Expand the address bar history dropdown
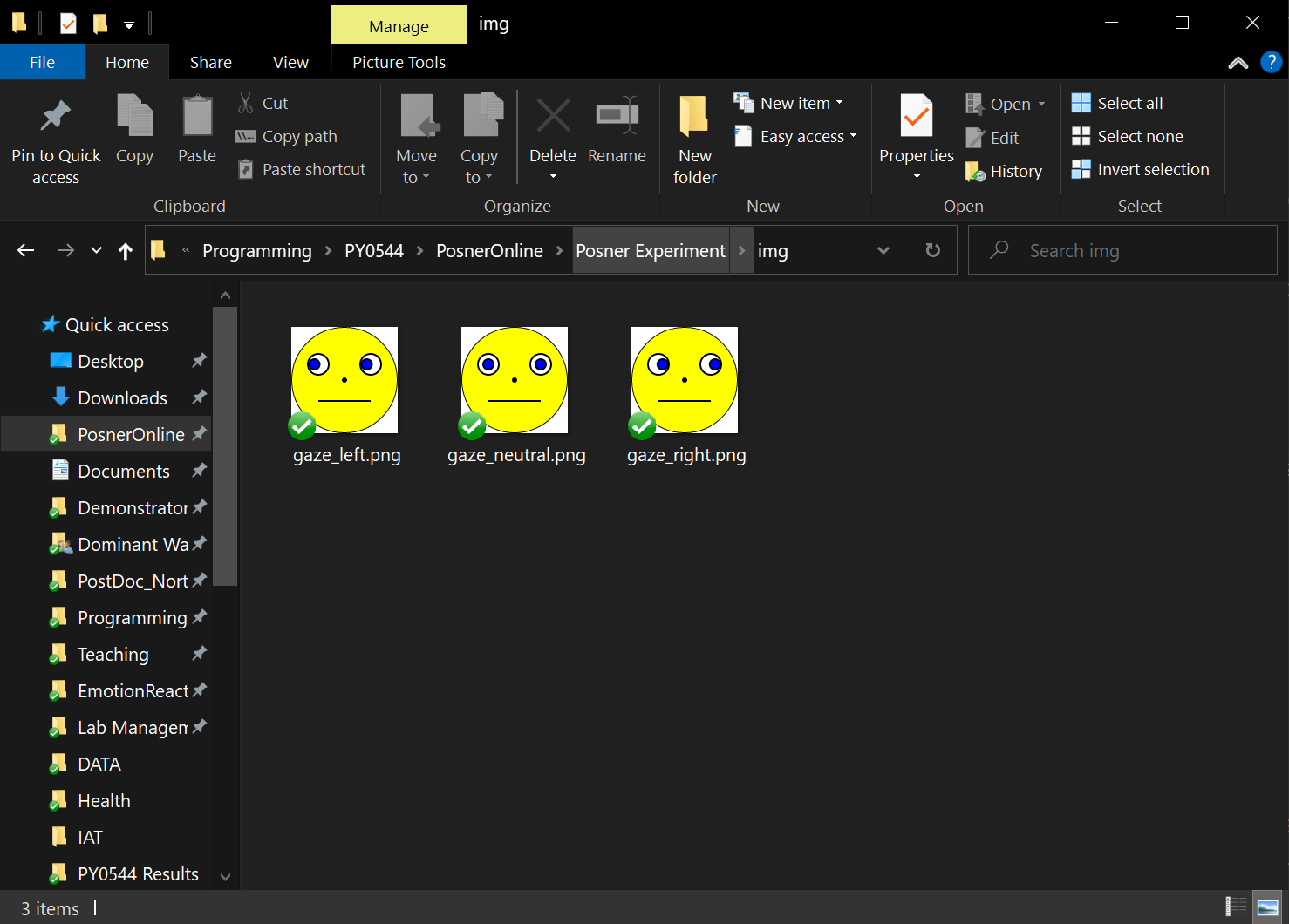Screen dimensions: 1289x924 [x=883, y=251]
